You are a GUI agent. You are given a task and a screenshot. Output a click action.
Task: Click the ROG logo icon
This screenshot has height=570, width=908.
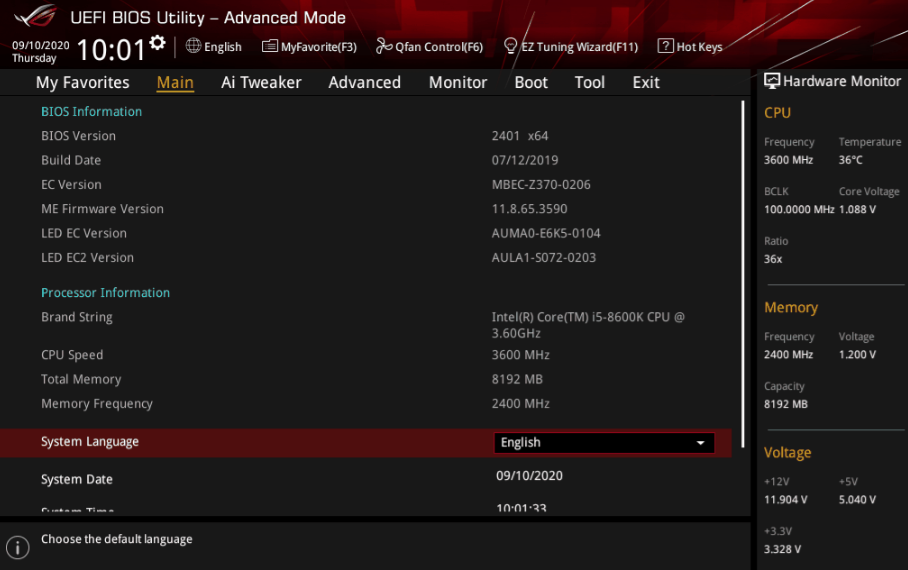click(35, 15)
